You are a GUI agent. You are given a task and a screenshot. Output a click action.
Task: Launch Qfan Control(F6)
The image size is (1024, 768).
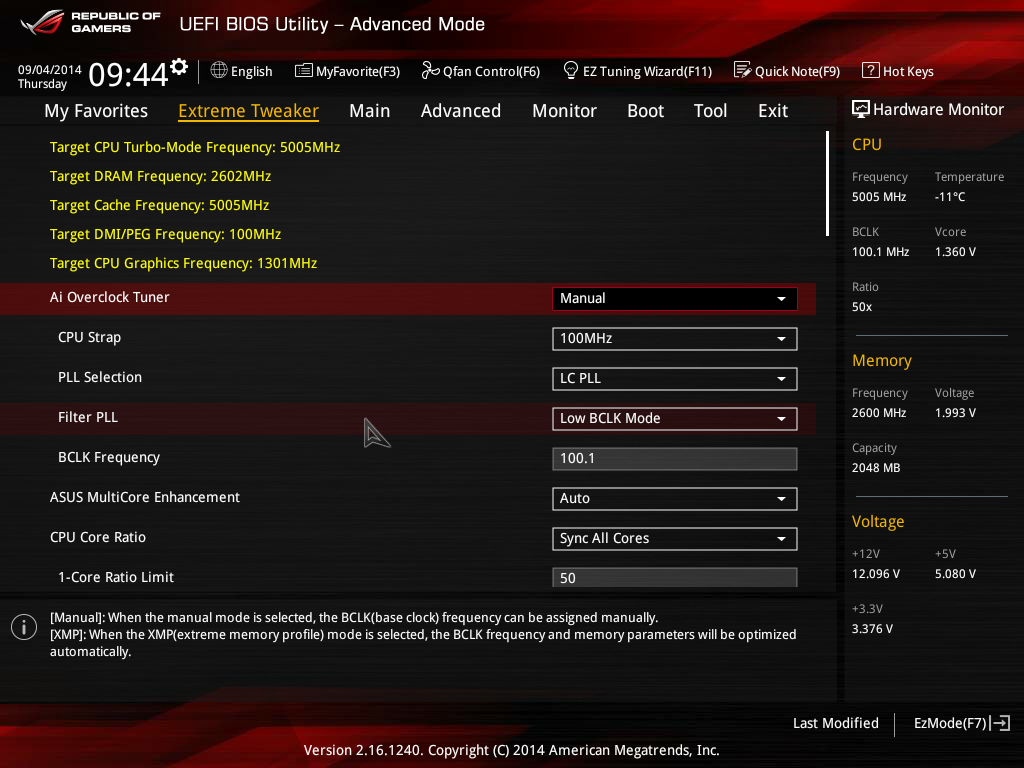click(481, 71)
